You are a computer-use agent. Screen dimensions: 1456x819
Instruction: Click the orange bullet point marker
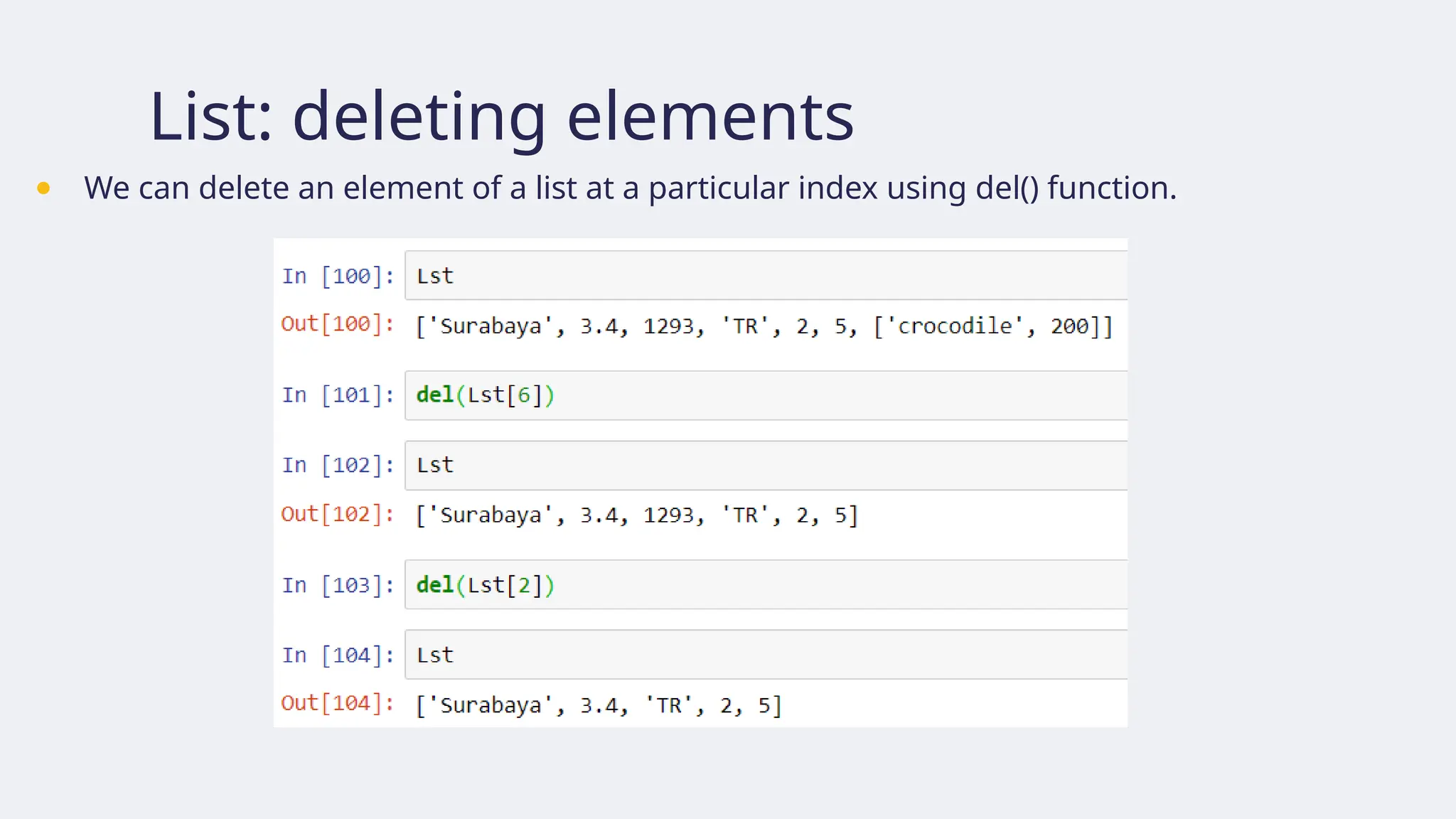tap(43, 188)
